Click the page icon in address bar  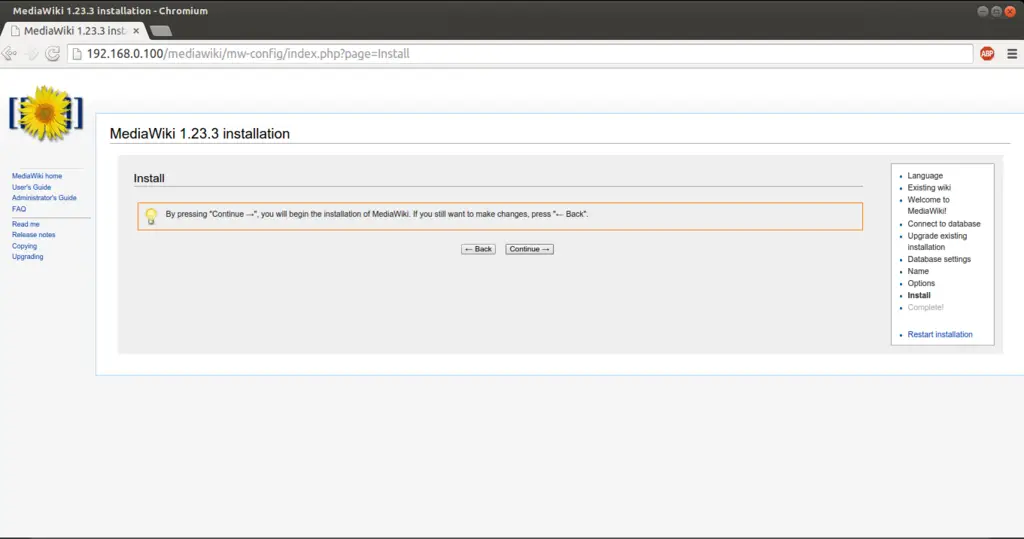pyautogui.click(x=77, y=54)
